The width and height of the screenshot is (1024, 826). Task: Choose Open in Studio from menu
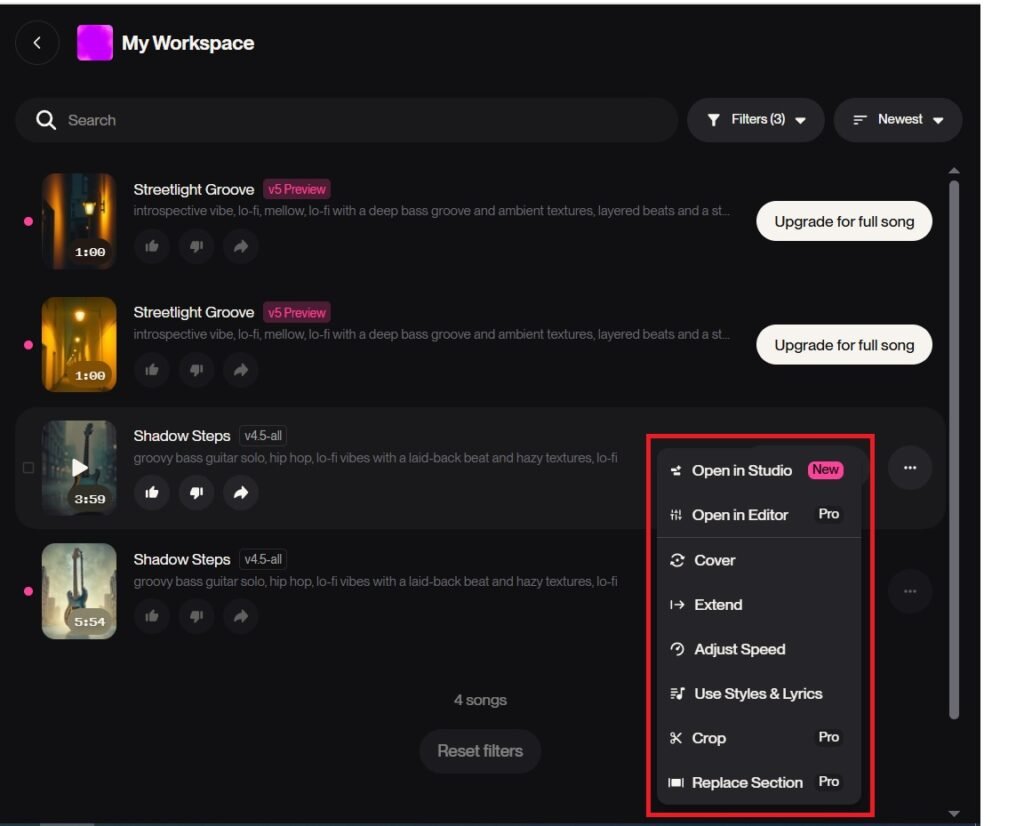click(x=741, y=471)
